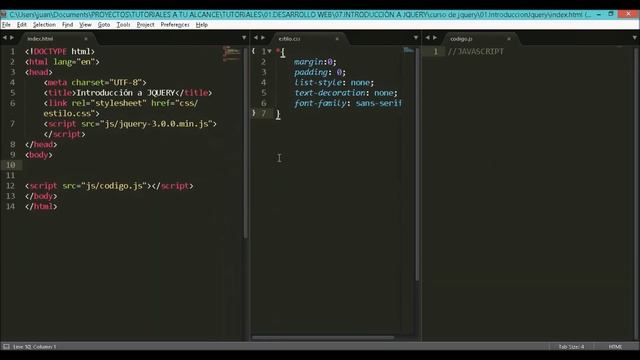Click the 'margin:0;' CSS line
The width and height of the screenshot is (640, 360).
pyautogui.click(x=315, y=62)
